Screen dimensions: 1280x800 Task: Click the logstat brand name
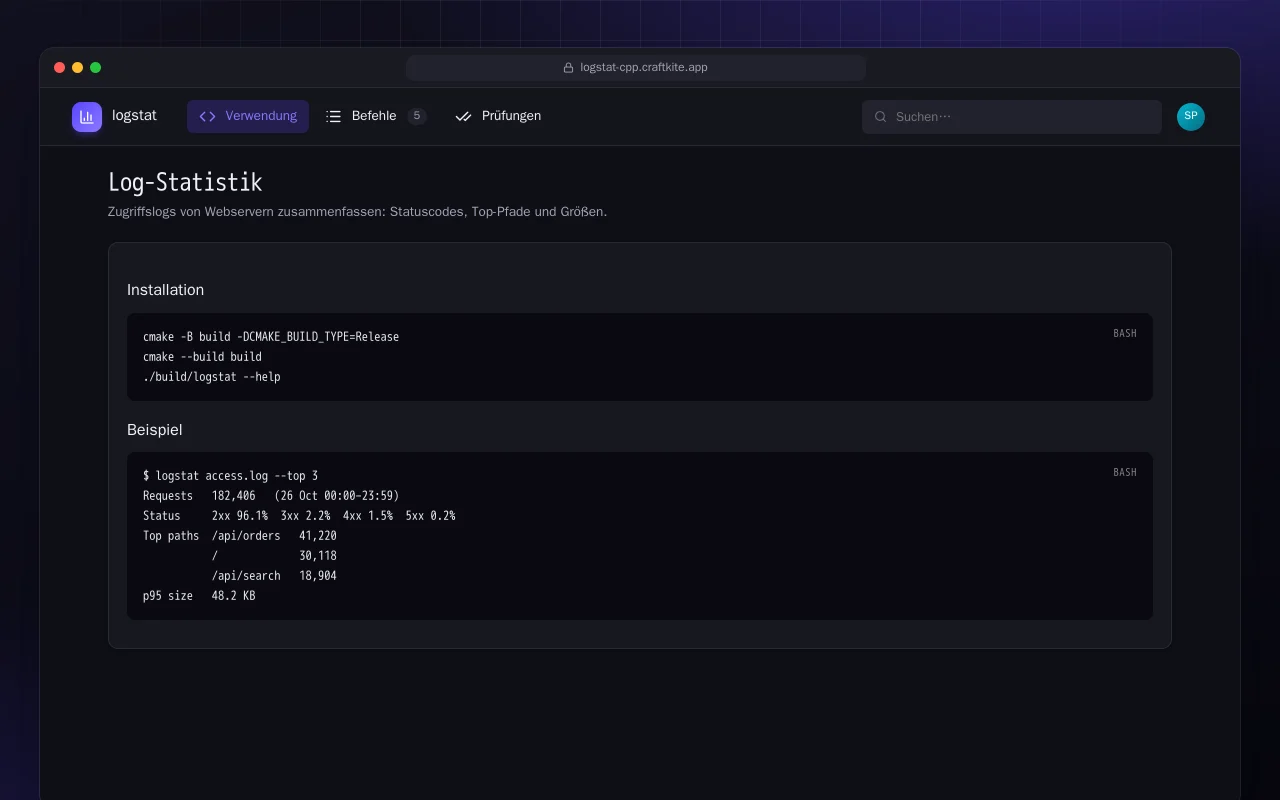point(135,115)
